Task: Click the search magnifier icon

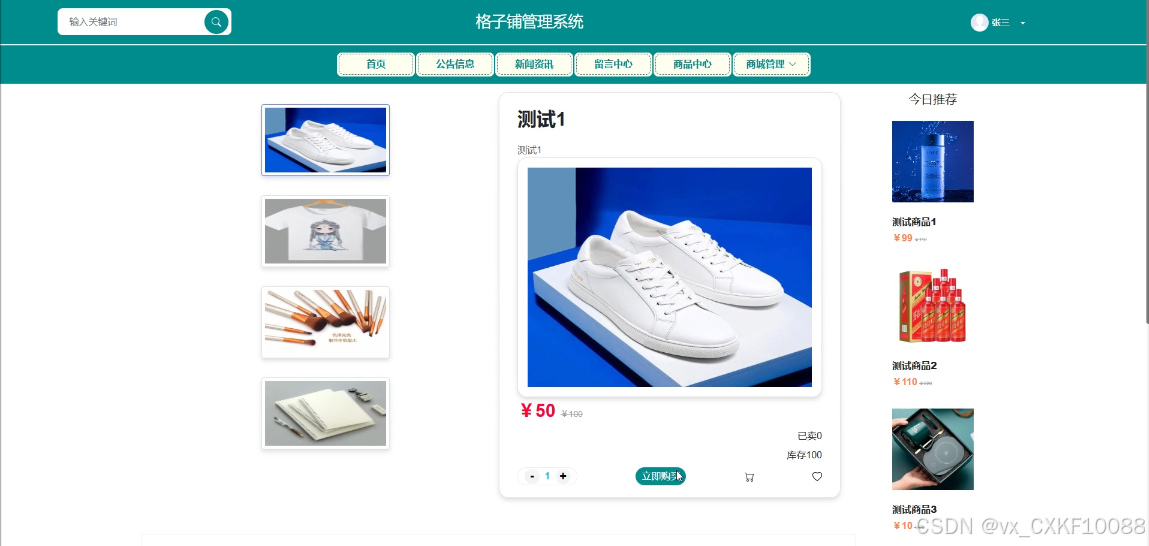Action: coord(216,22)
